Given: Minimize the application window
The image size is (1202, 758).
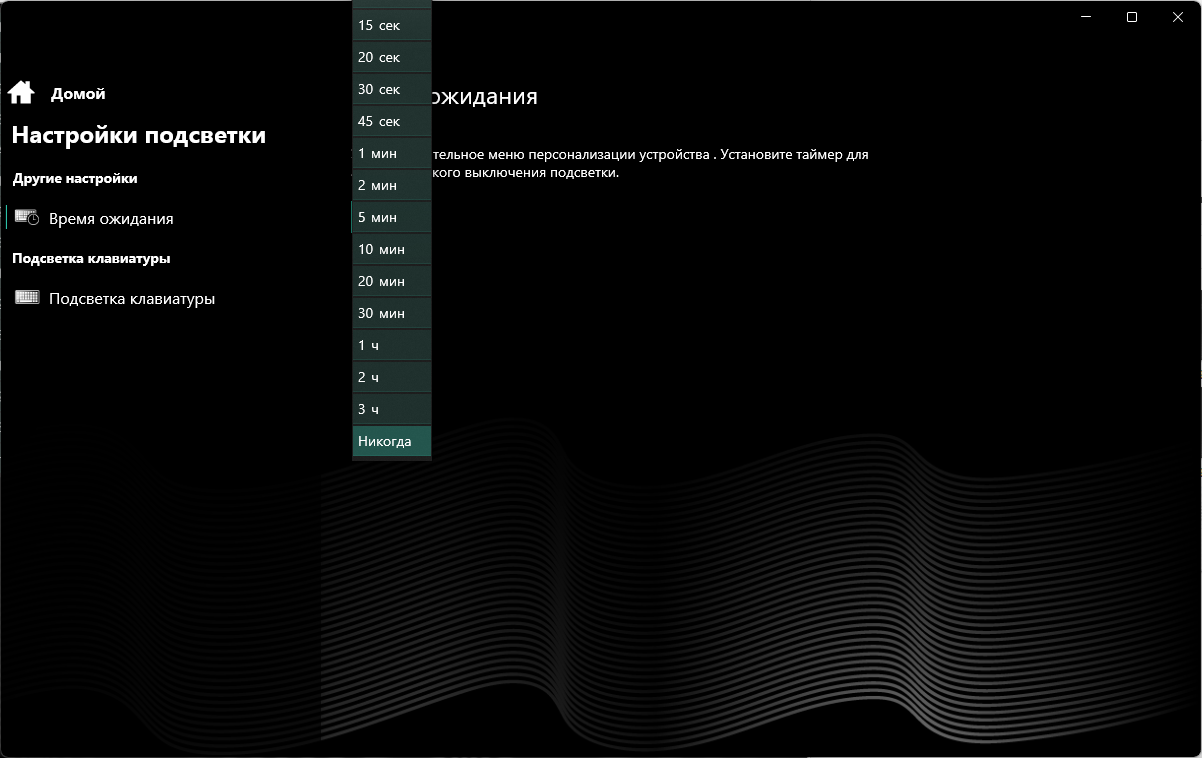Looking at the screenshot, I should [1087, 16].
